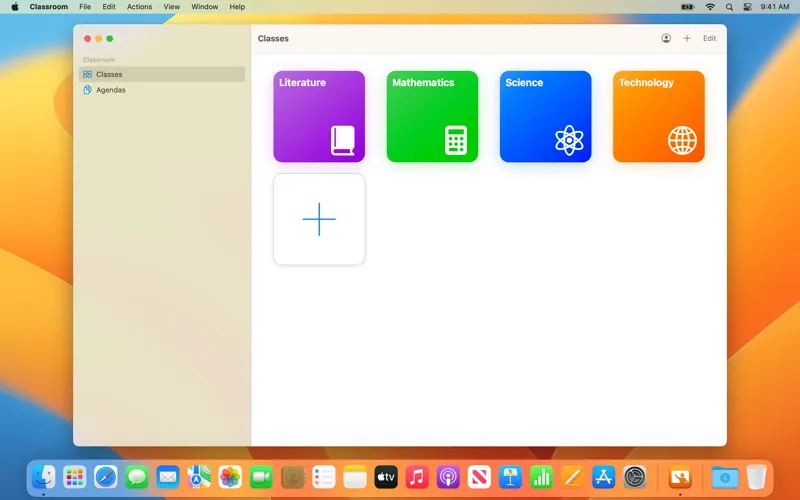Open Pages from the Dock
800x500 pixels.
point(572,478)
